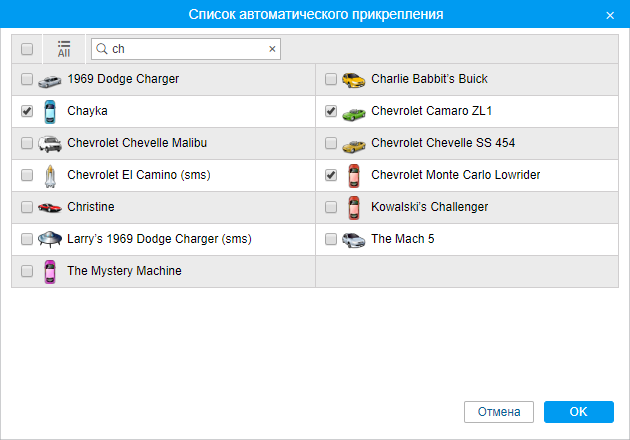Click the Chevrolet Chevelle Malibu van icon
The width and height of the screenshot is (630, 440).
[x=50, y=144]
